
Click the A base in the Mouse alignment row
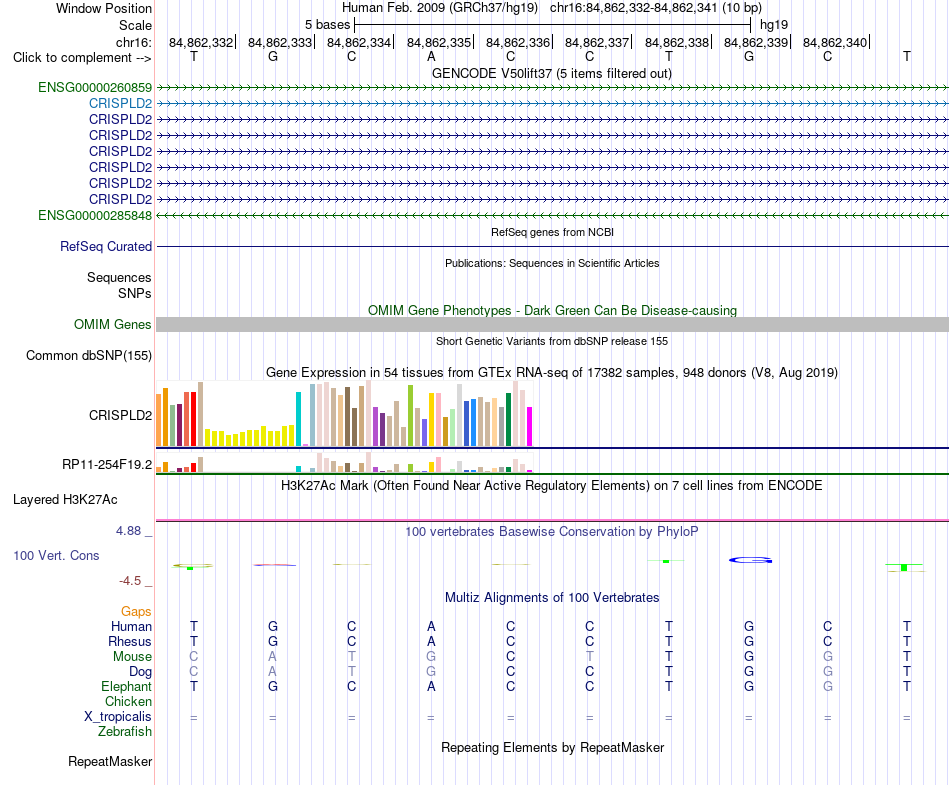[x=273, y=656]
